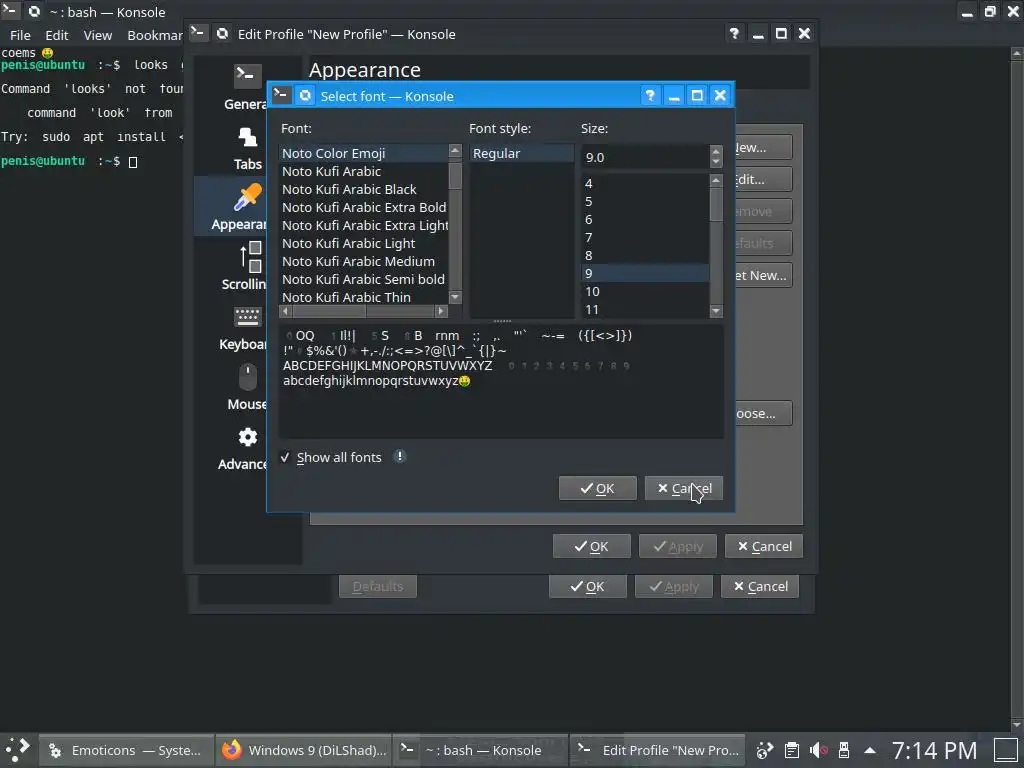The width and height of the screenshot is (1024, 768).
Task: Expand hidden system tray icons arrow
Action: pyautogui.click(x=870, y=750)
